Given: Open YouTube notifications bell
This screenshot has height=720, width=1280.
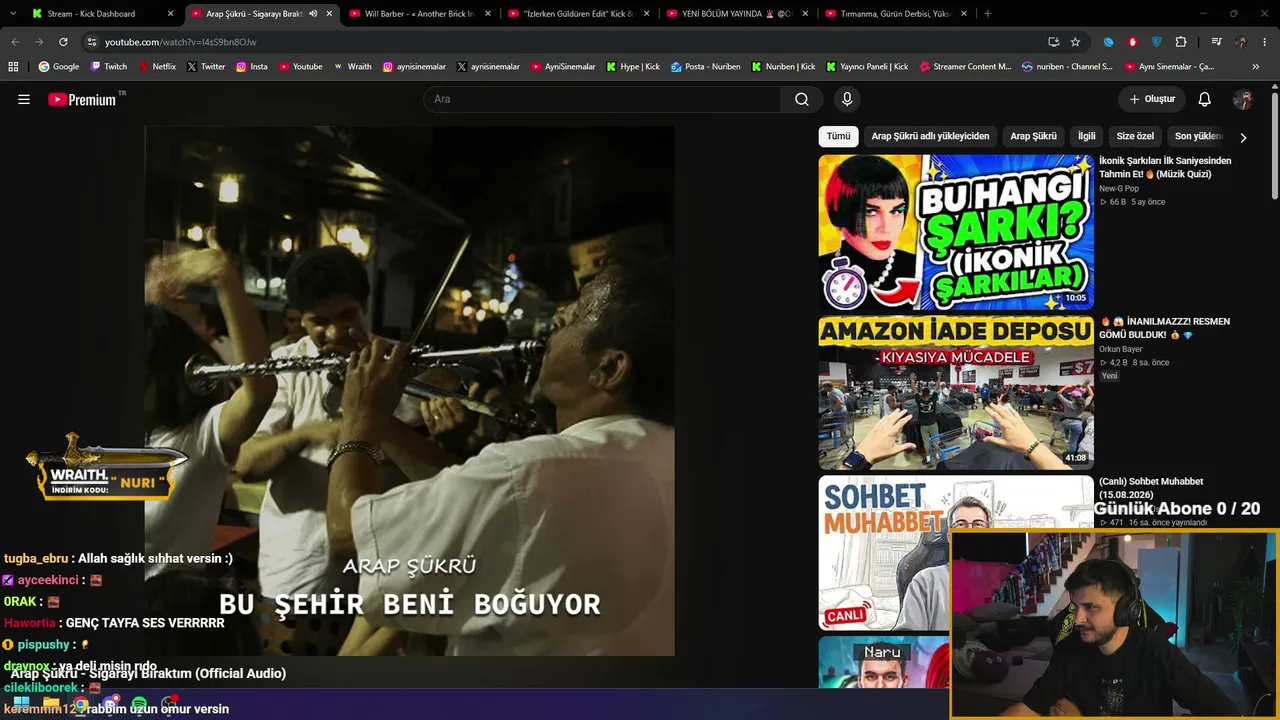Looking at the screenshot, I should tap(1205, 99).
